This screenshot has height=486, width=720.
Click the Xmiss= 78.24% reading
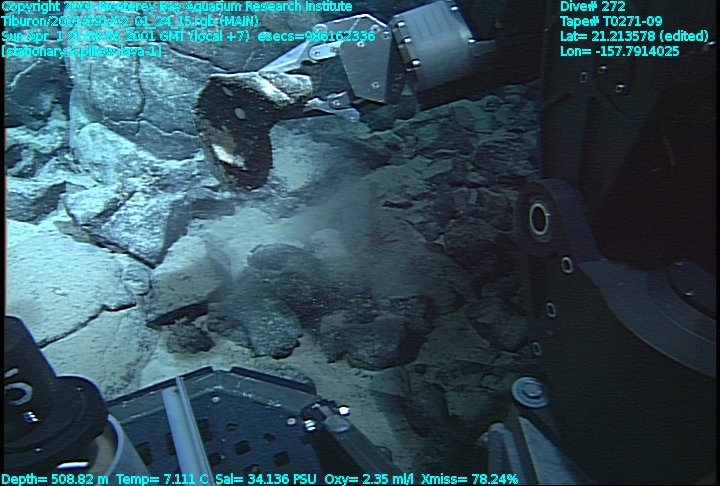coord(470,478)
